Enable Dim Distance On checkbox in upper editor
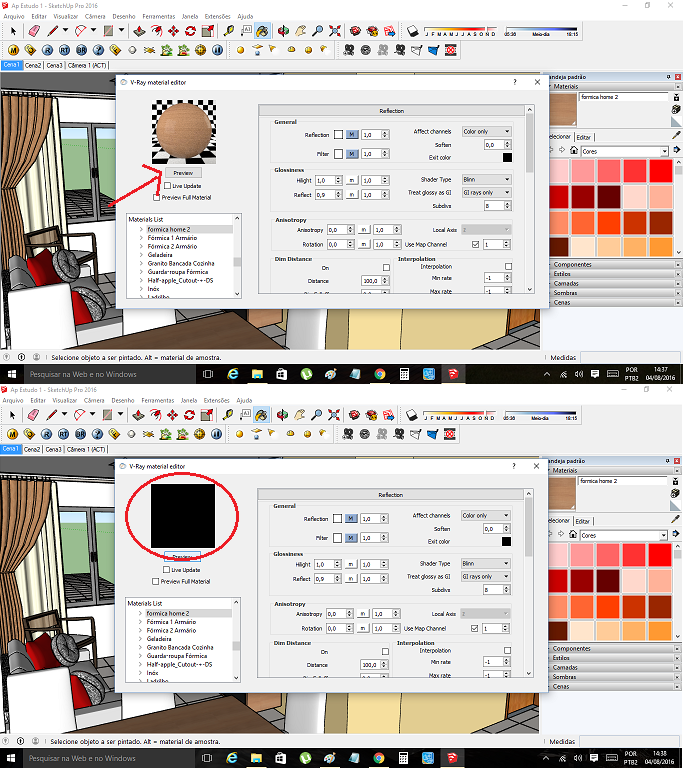This screenshot has height=768, width=684. [386, 268]
